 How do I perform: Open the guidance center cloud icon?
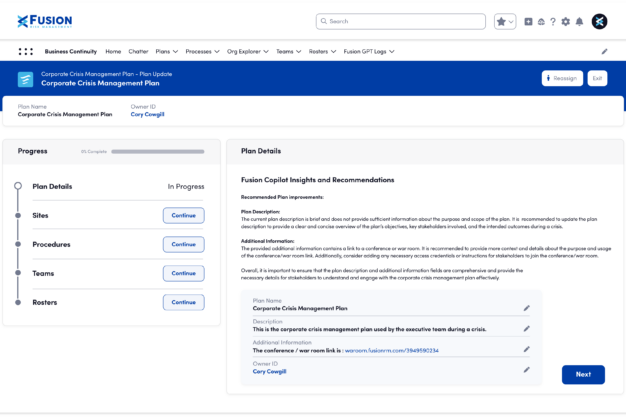(x=541, y=22)
